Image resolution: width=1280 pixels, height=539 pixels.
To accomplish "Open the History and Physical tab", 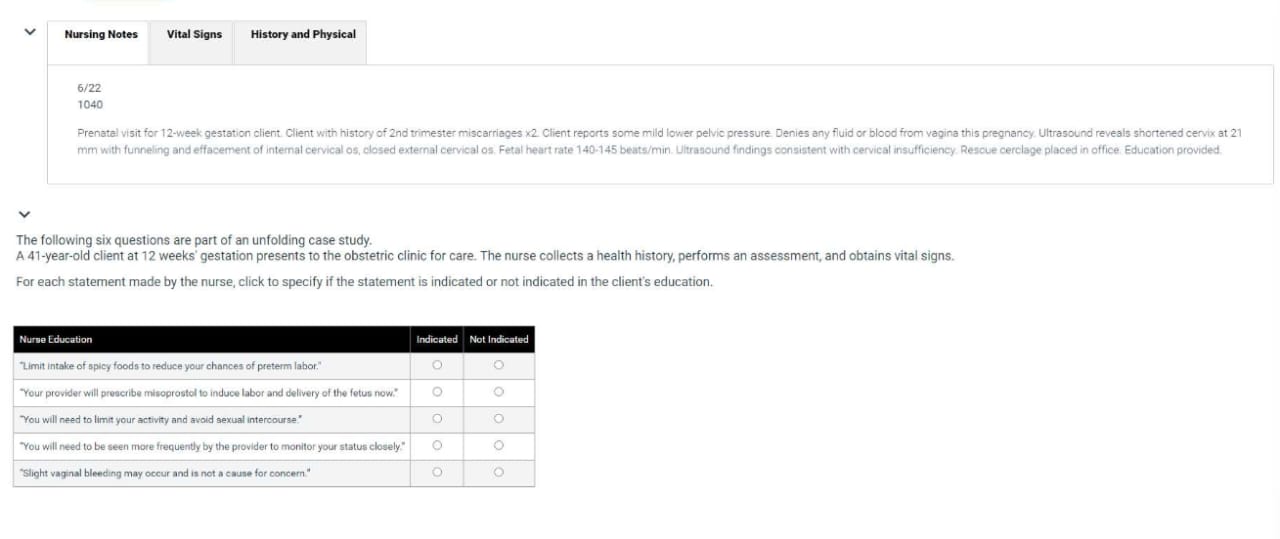I will 303,35.
